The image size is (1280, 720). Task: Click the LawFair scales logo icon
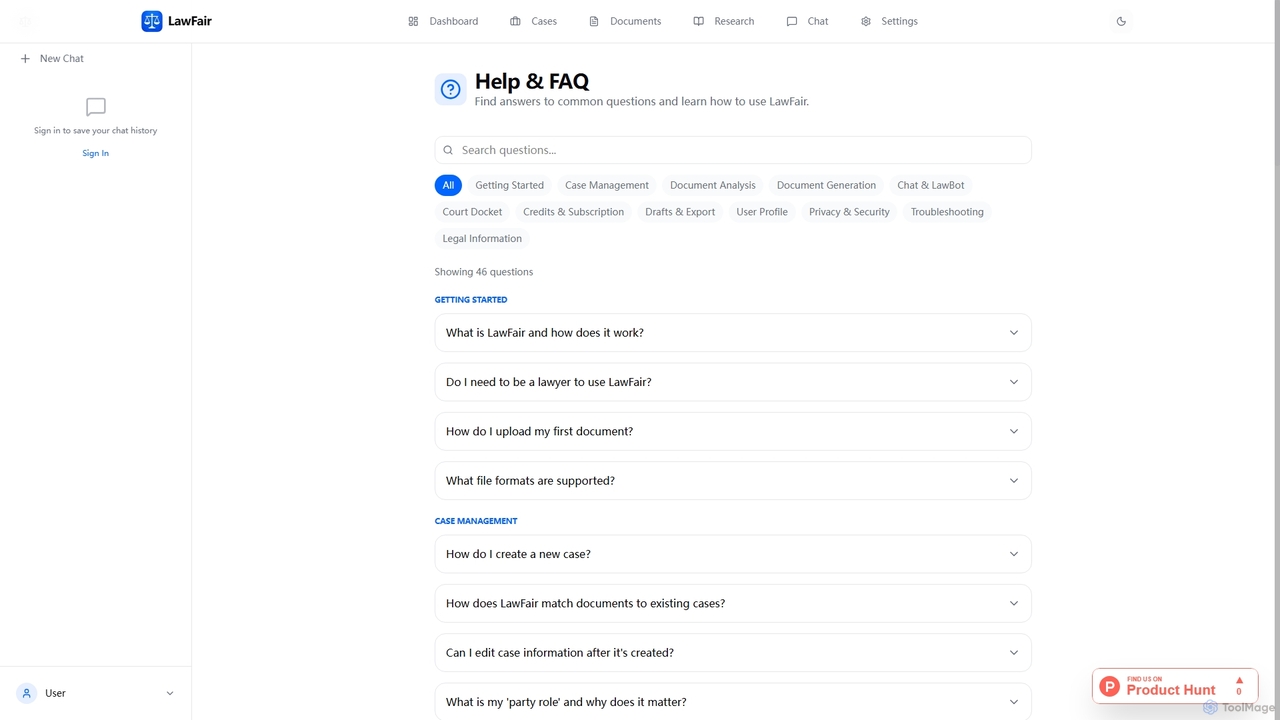click(x=152, y=21)
